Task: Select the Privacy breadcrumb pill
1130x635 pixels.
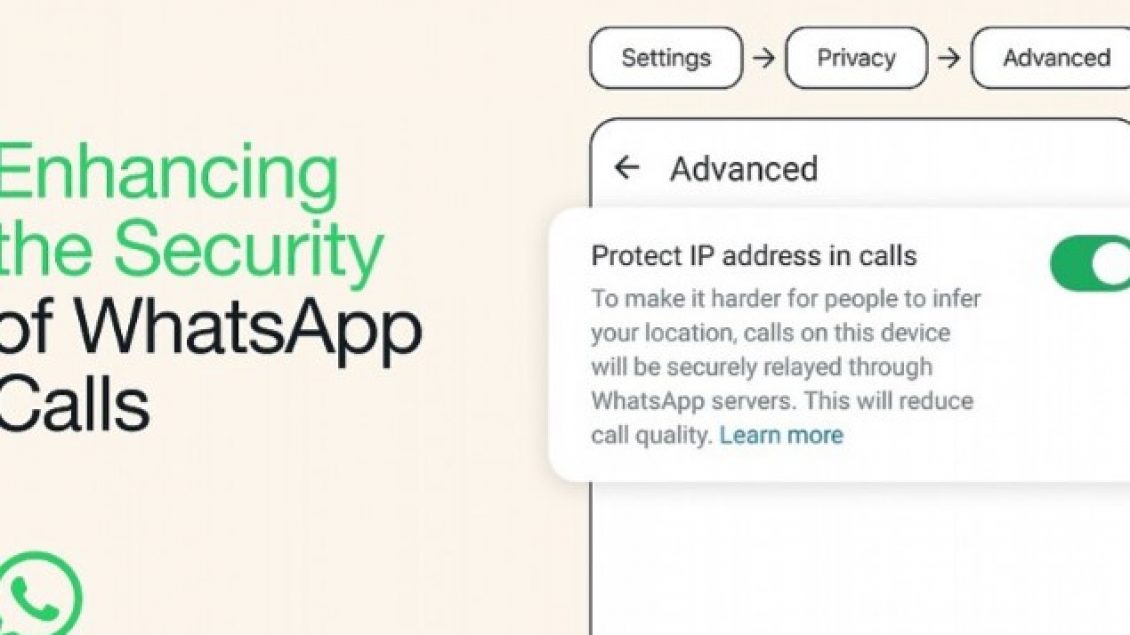Action: pos(856,58)
